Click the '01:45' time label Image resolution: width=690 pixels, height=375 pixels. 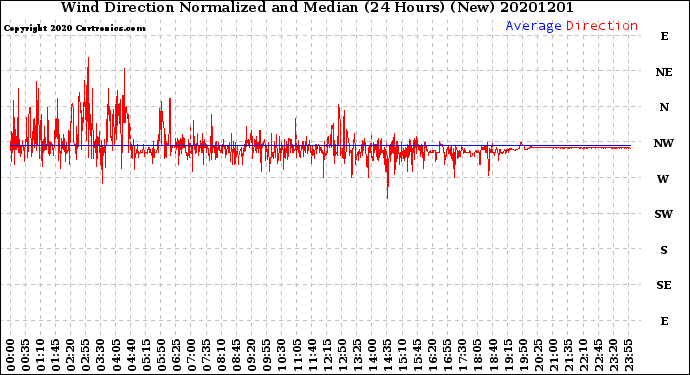pos(56,355)
